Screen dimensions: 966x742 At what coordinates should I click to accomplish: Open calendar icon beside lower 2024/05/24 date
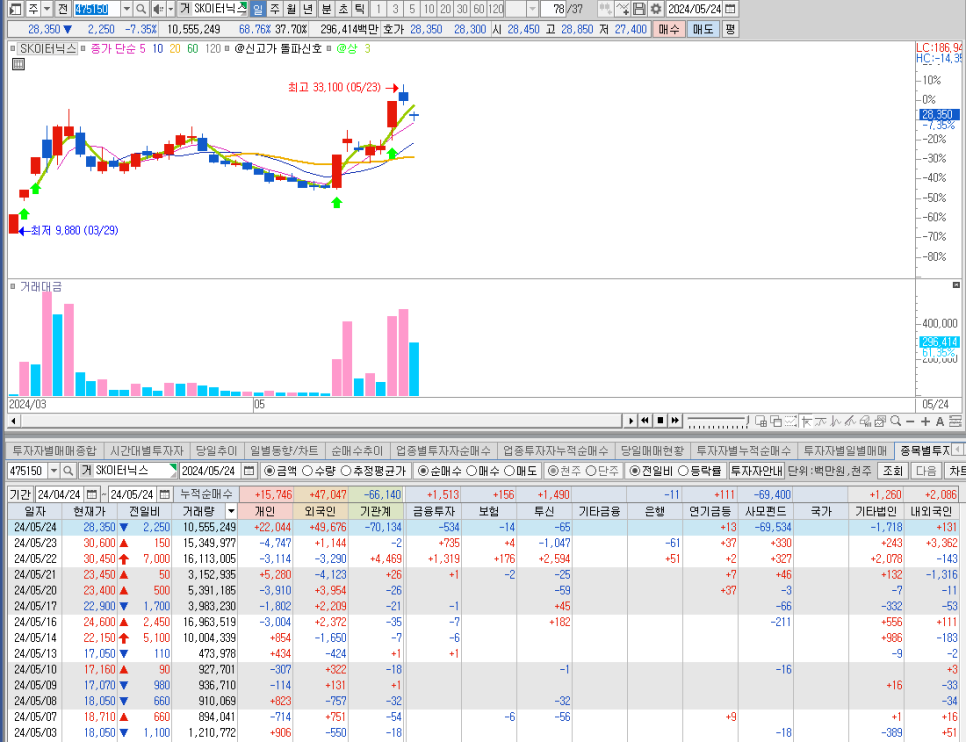(x=249, y=471)
